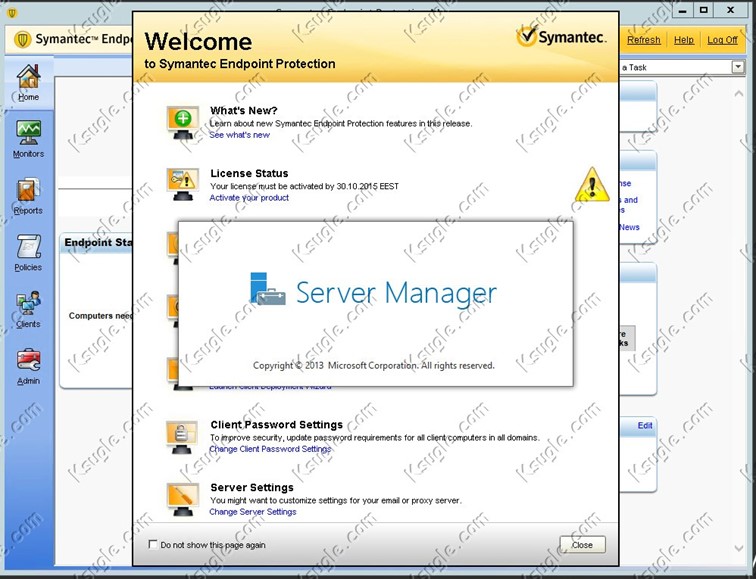
Task: Minimize the Symantec console window
Action: pyautogui.click(x=683, y=10)
